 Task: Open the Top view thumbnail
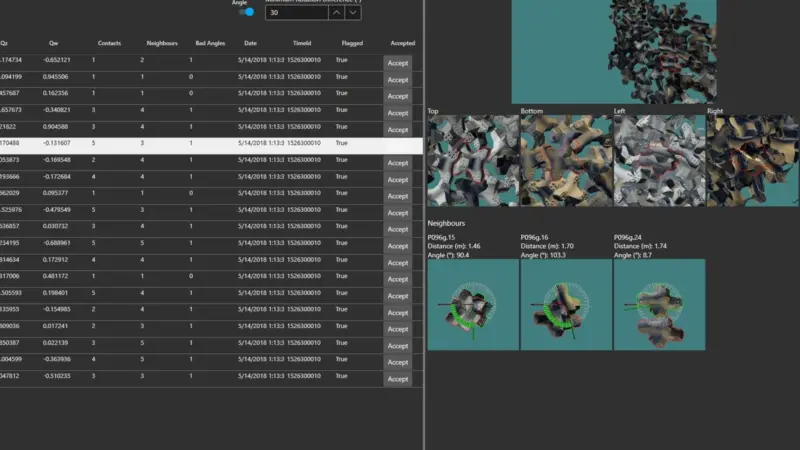pyautogui.click(x=473, y=161)
